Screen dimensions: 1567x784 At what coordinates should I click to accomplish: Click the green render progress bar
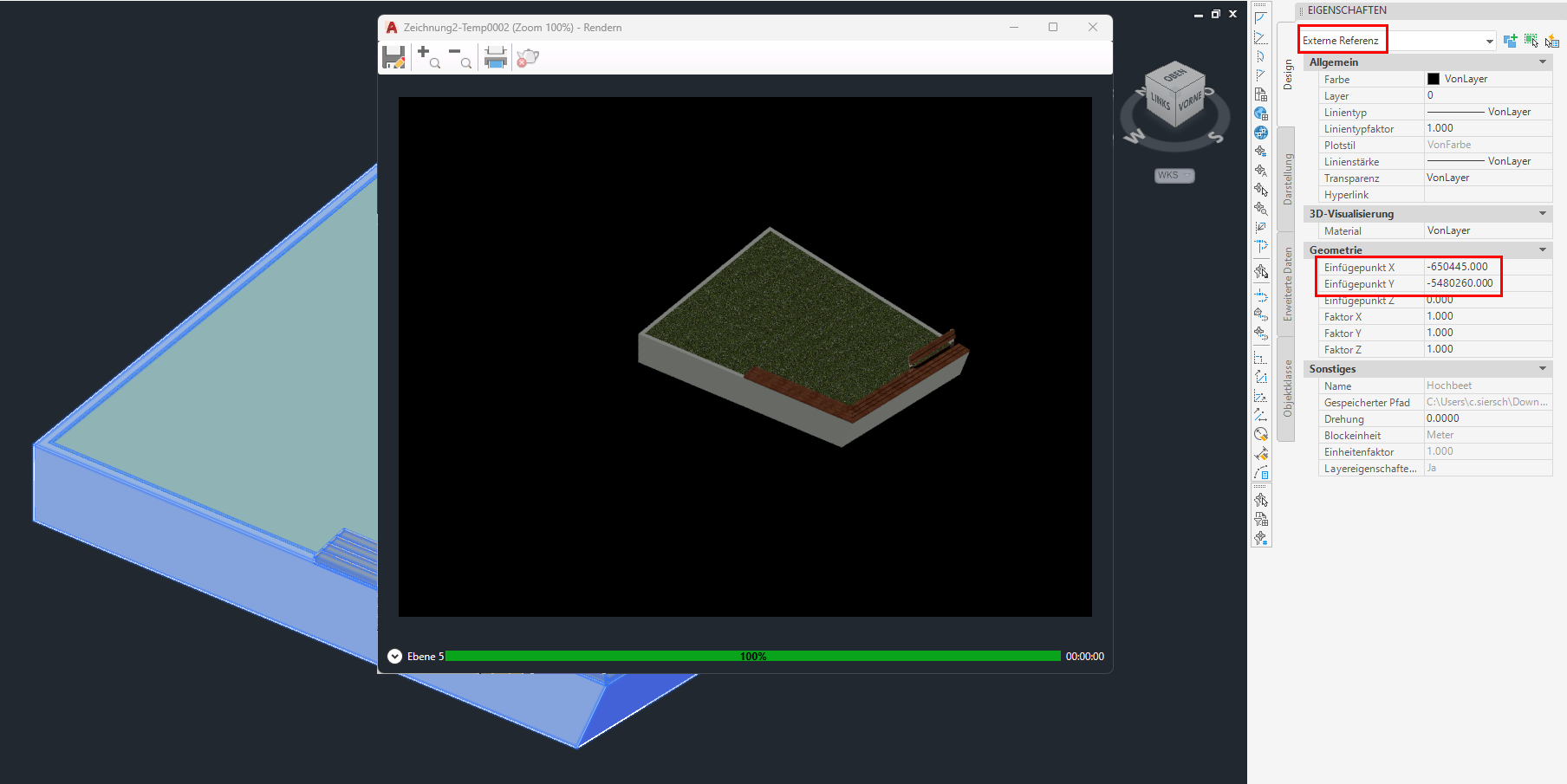pyautogui.click(x=752, y=656)
